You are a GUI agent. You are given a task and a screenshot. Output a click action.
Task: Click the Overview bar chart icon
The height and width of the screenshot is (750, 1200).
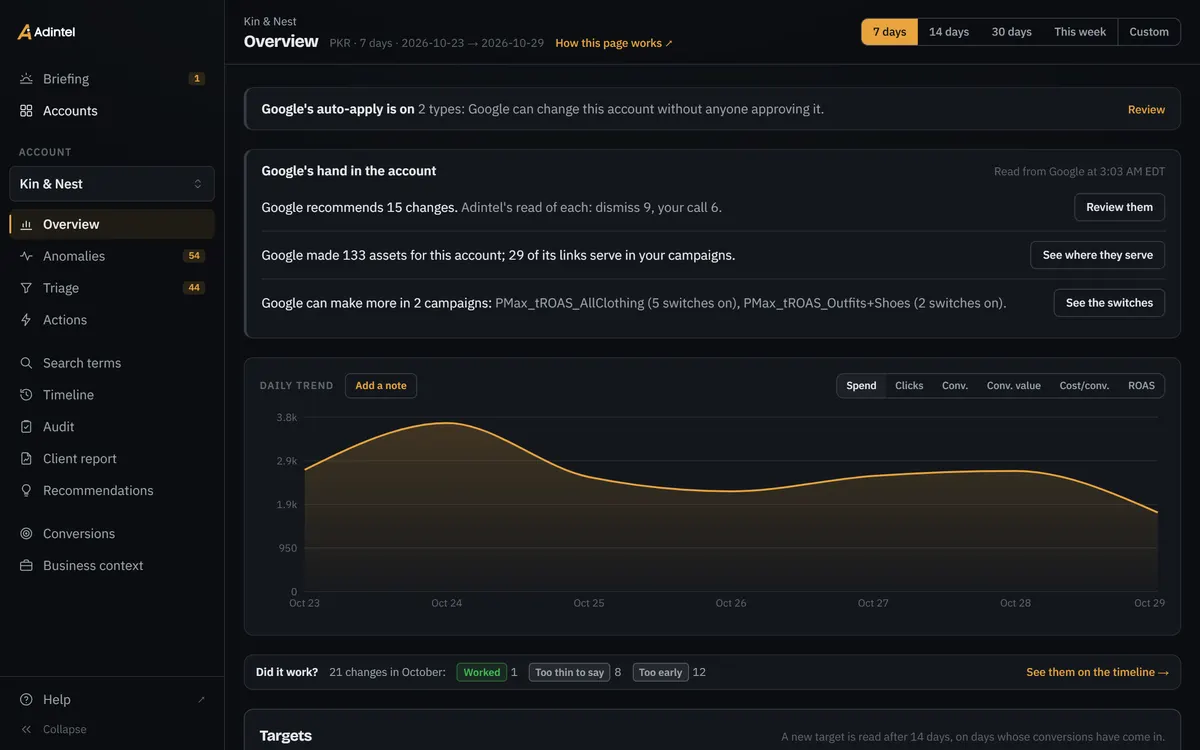(x=26, y=224)
